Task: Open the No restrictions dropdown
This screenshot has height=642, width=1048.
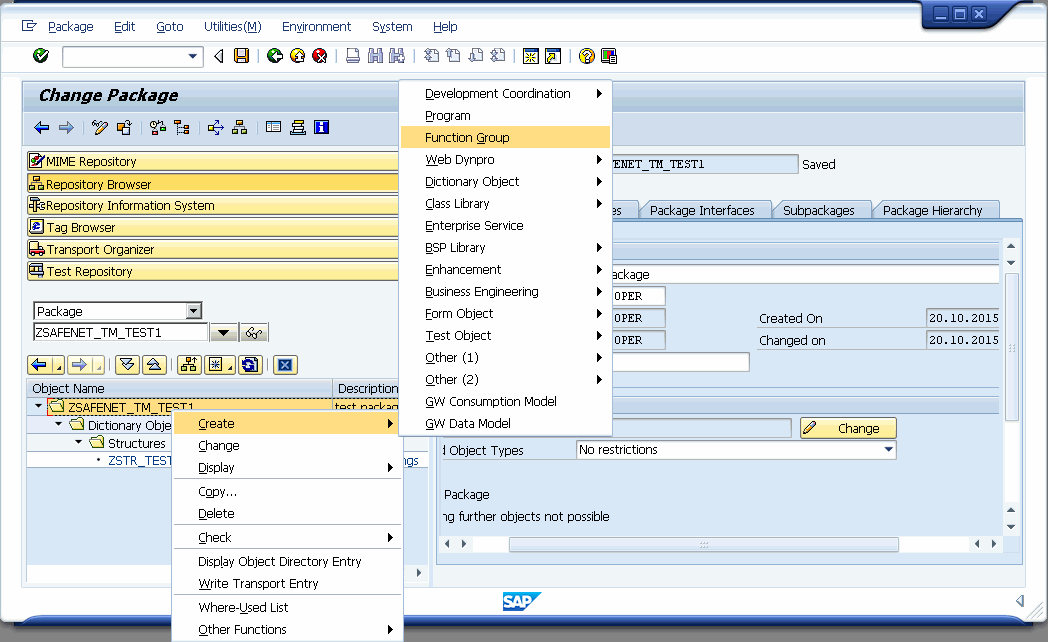Action: 888,450
